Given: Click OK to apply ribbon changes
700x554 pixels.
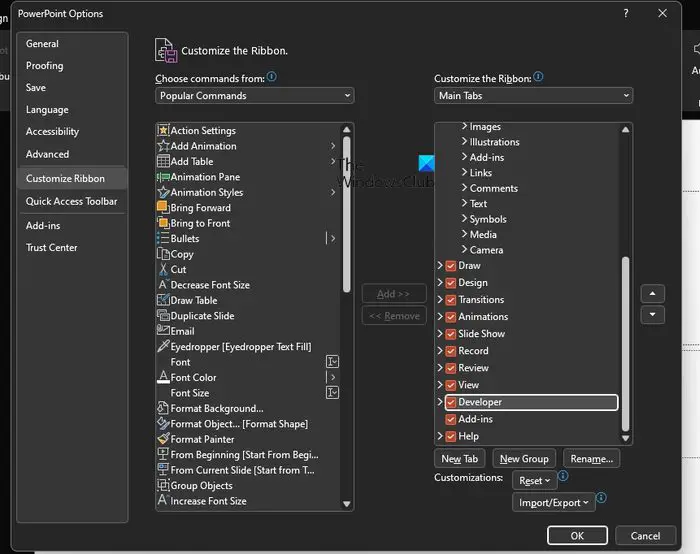Looking at the screenshot, I should [x=577, y=535].
